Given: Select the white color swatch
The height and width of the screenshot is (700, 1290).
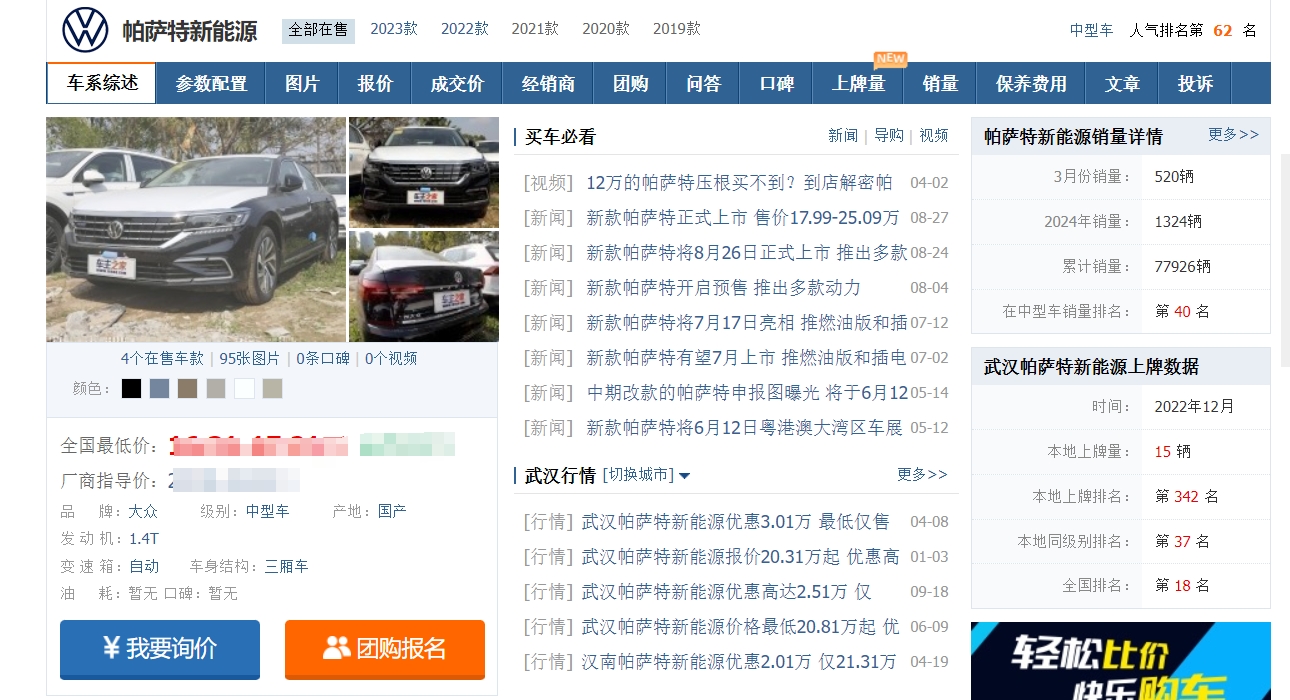Looking at the screenshot, I should (244, 389).
